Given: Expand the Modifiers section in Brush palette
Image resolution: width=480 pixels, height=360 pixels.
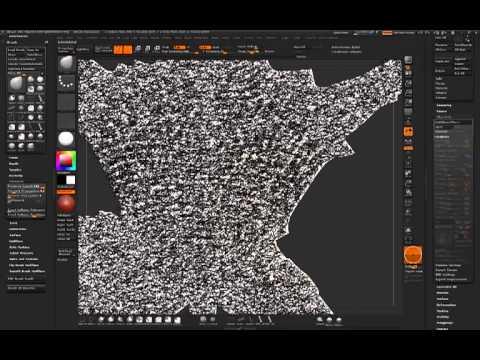Looking at the screenshot, I should tap(16, 241).
